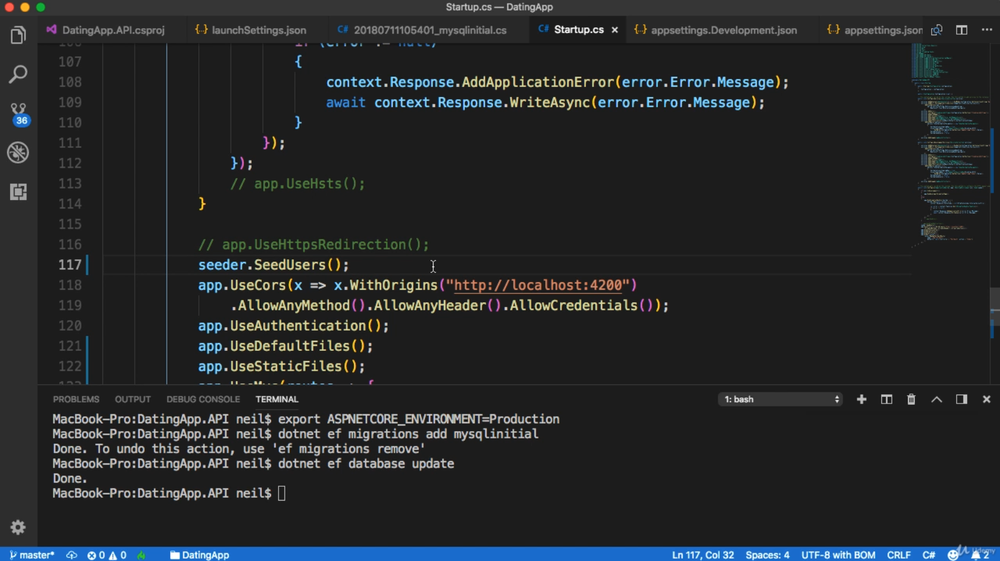Viewport: 1000px width, 561px height.
Task: Open the Extensions view in activity bar
Action: coord(18,191)
